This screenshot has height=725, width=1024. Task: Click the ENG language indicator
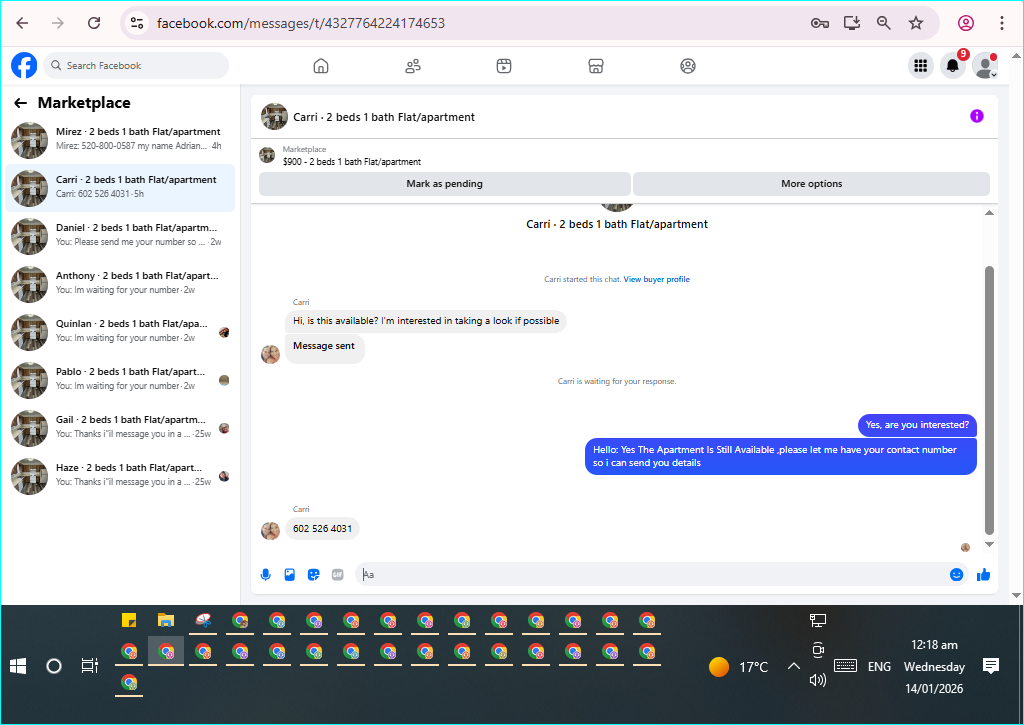coord(879,667)
